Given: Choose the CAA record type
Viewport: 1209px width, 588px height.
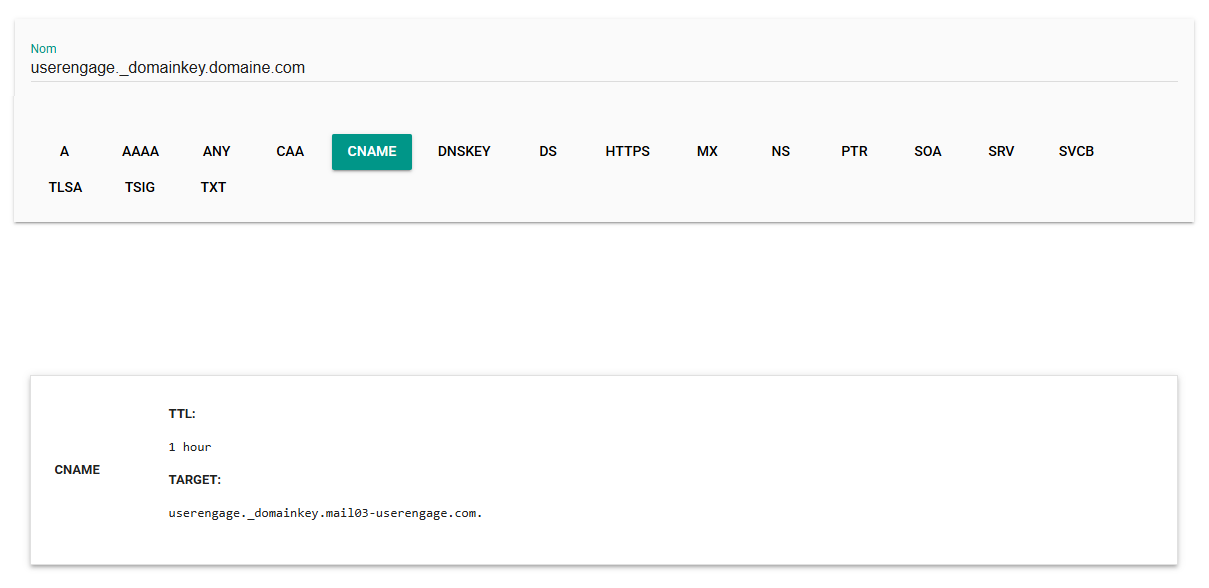Looking at the screenshot, I should (290, 152).
